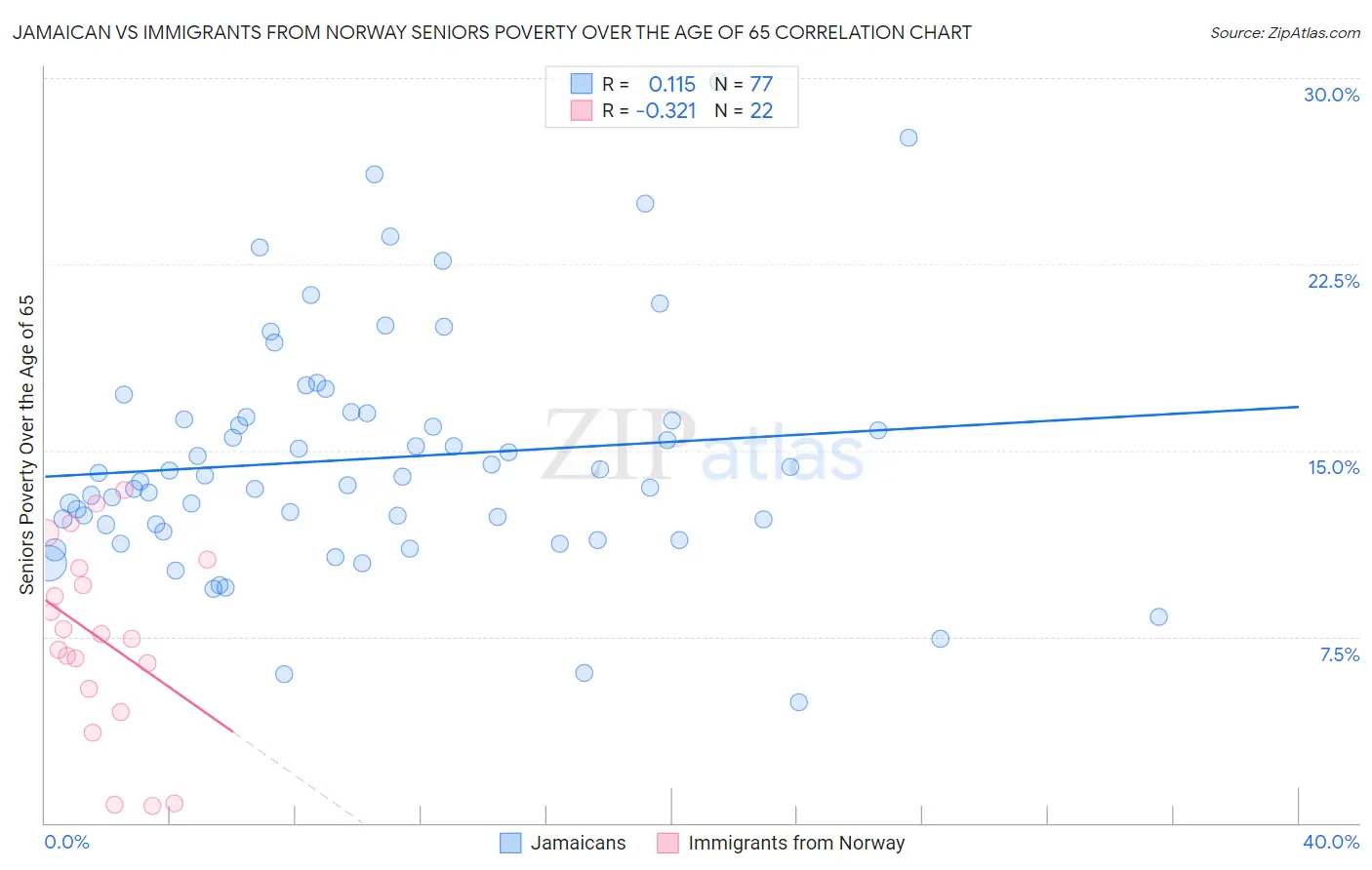Click the Seniors Poverty y-axis title

click(x=27, y=445)
